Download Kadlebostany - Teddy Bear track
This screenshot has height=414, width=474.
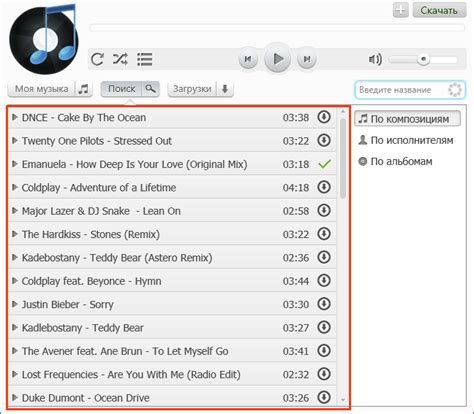(324, 327)
